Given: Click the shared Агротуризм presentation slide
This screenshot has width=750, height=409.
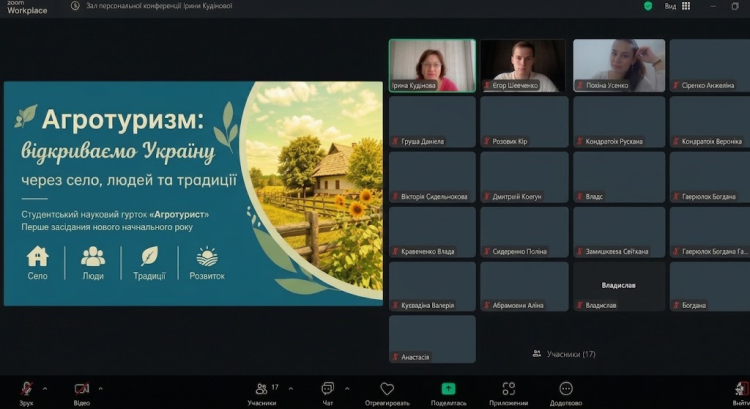Looking at the screenshot, I should tap(193, 193).
